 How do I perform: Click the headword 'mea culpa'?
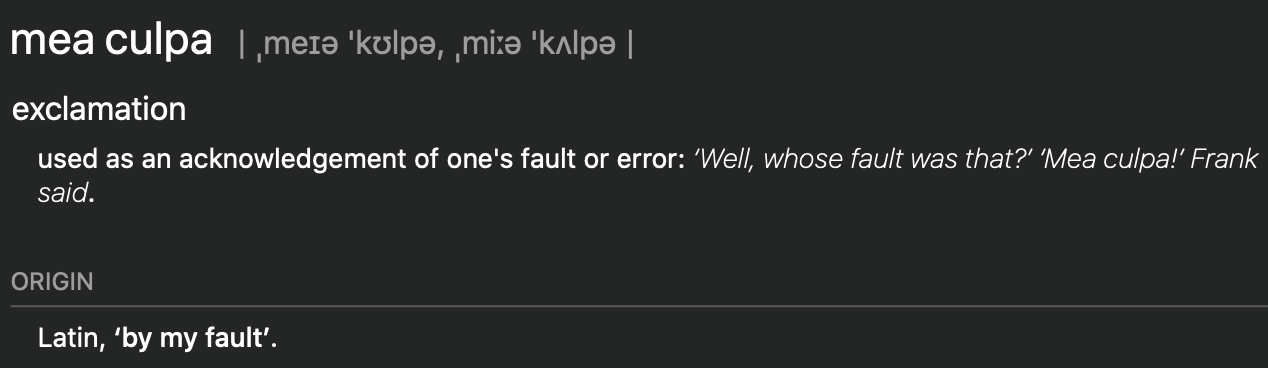pyautogui.click(x=110, y=42)
